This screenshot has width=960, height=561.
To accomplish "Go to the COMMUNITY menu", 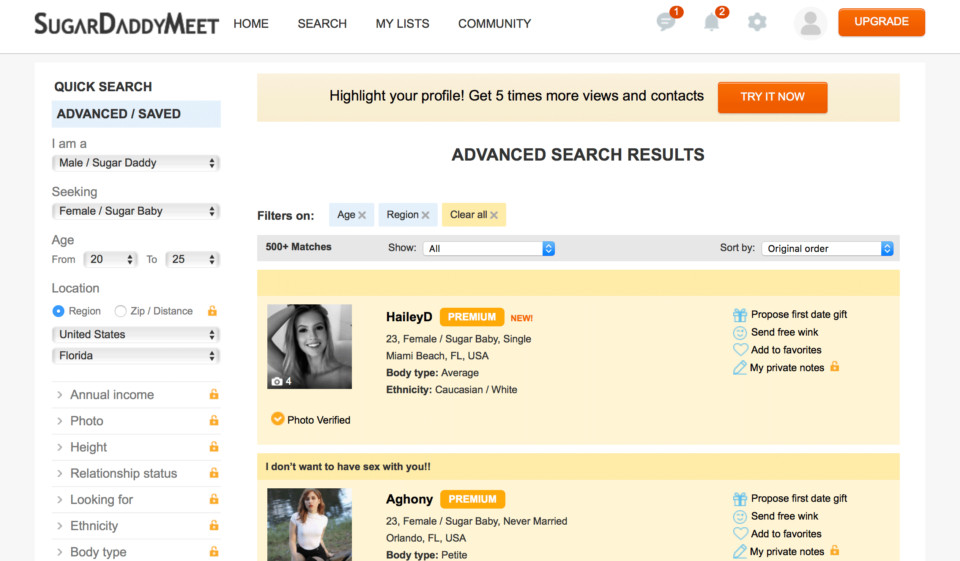I will tap(494, 23).
